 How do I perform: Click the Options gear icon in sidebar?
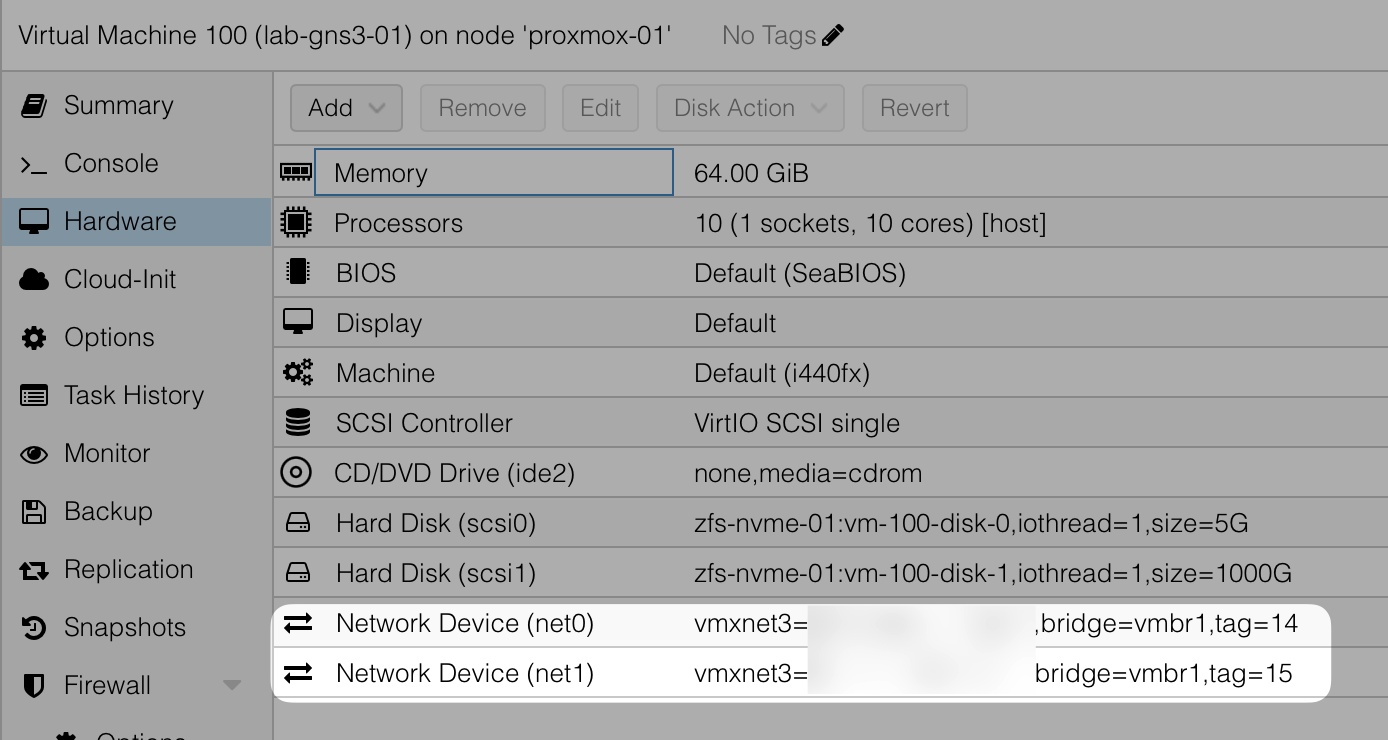34,338
